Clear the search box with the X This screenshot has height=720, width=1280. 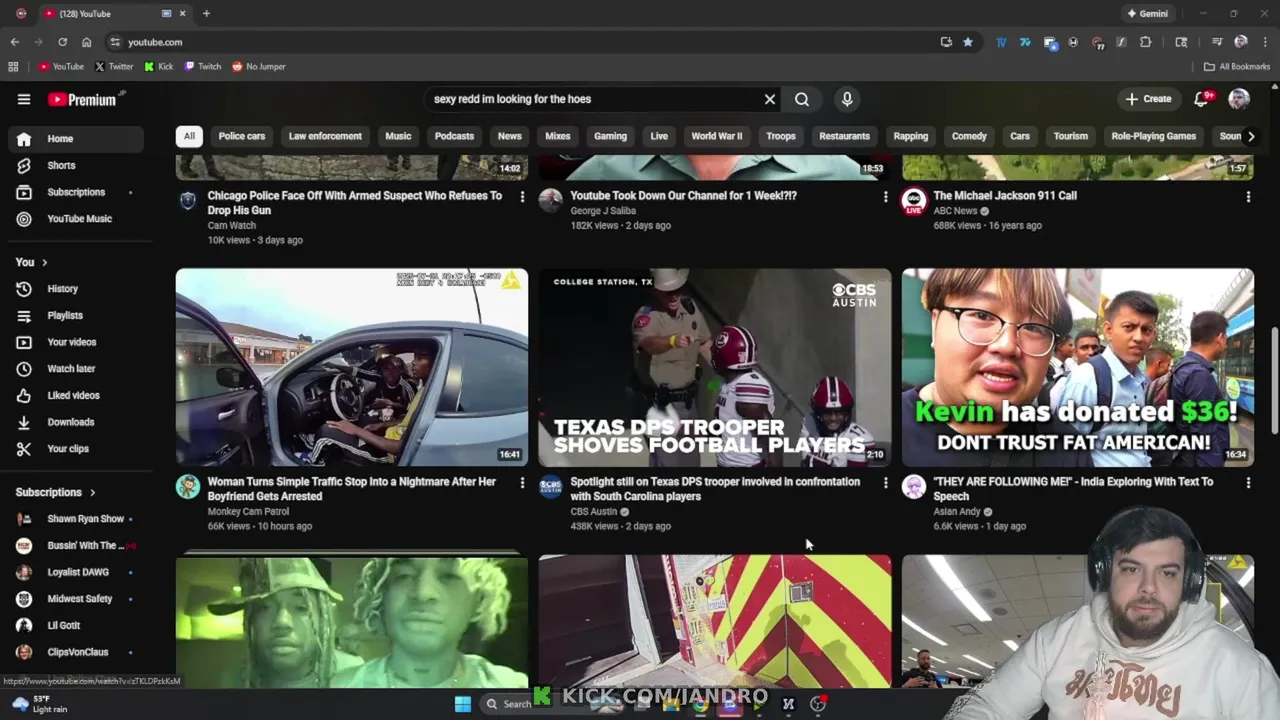(x=770, y=99)
